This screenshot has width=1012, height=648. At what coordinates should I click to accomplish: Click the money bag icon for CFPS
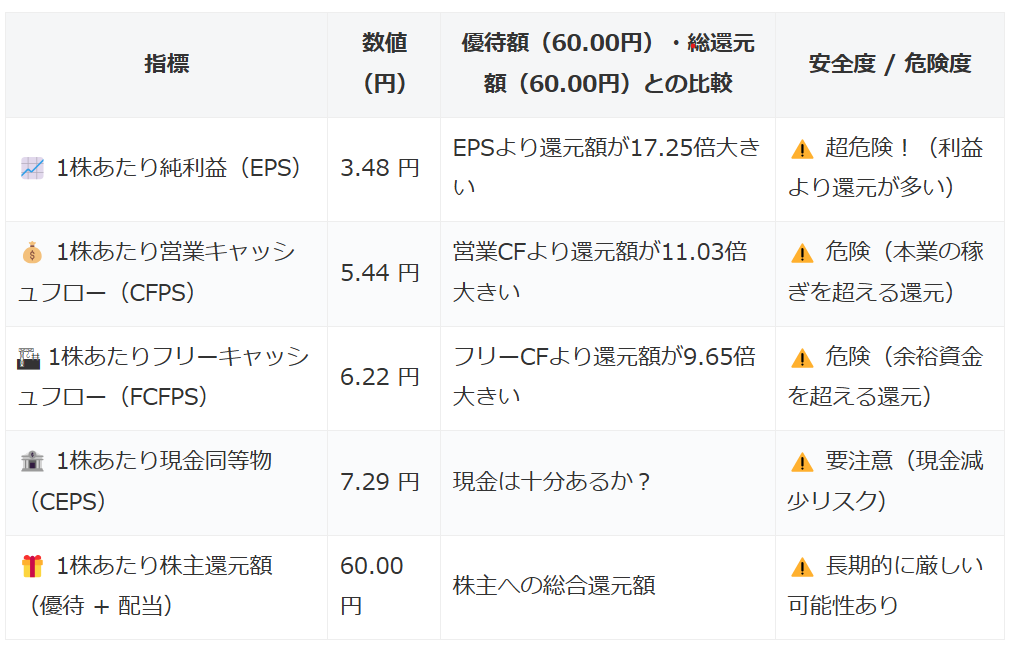[32, 252]
